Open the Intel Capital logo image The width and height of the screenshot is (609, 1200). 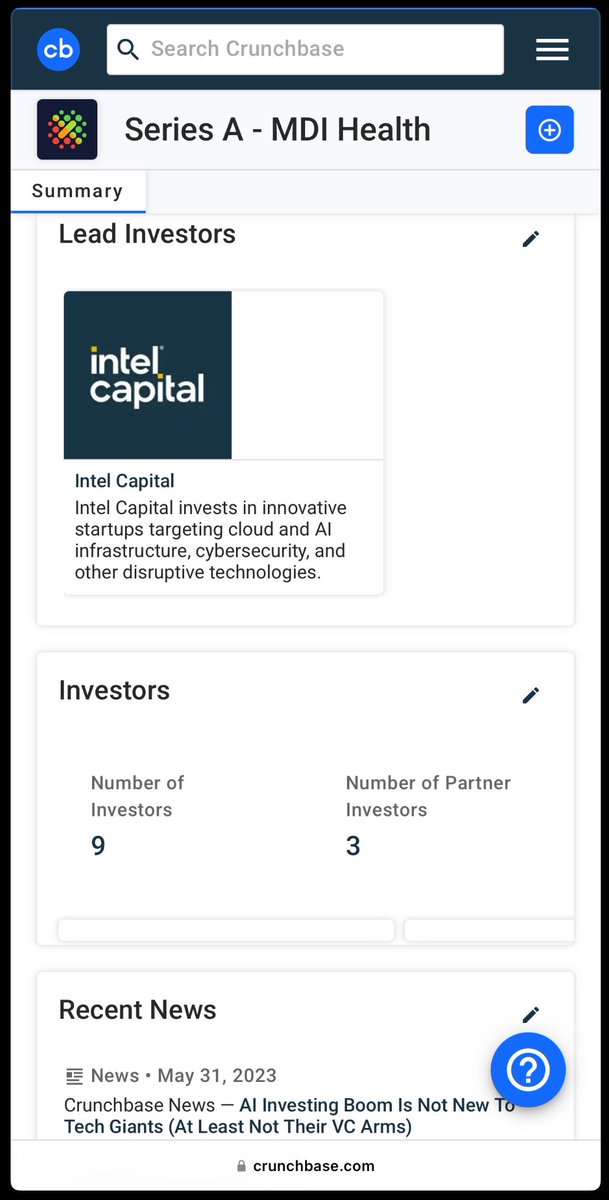(148, 375)
